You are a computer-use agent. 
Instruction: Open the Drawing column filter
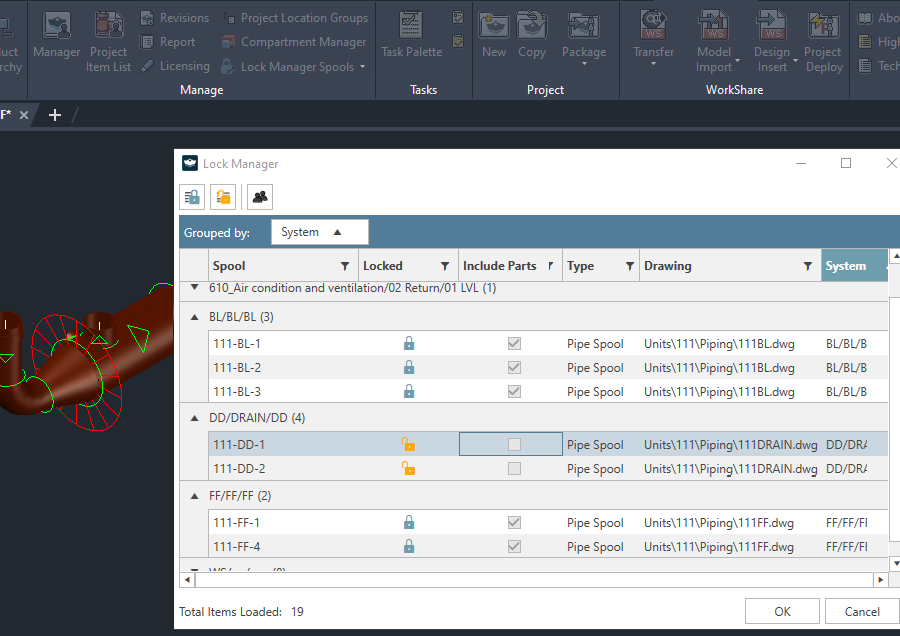tap(808, 266)
